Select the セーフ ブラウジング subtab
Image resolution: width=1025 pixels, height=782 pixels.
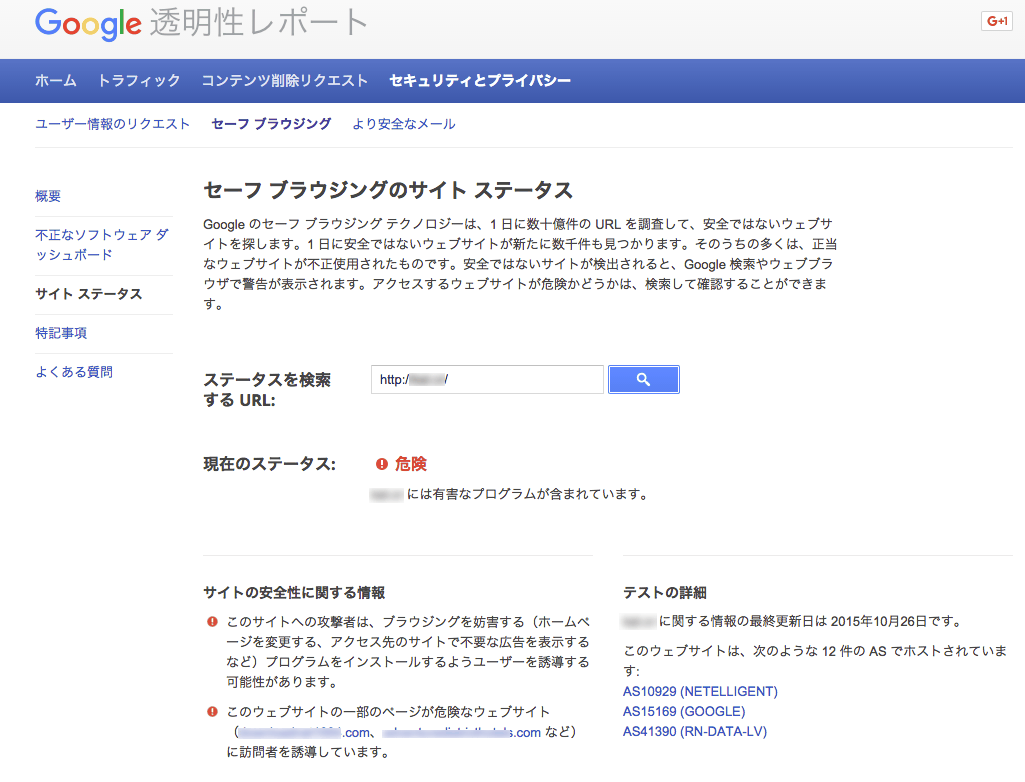coord(271,124)
